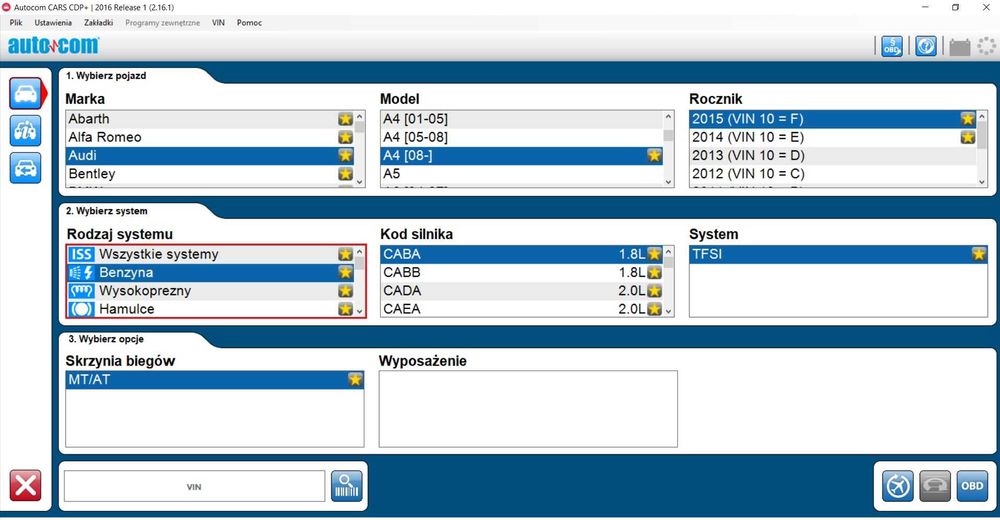Click the brake disc icon next to Hamulce

tap(82, 309)
